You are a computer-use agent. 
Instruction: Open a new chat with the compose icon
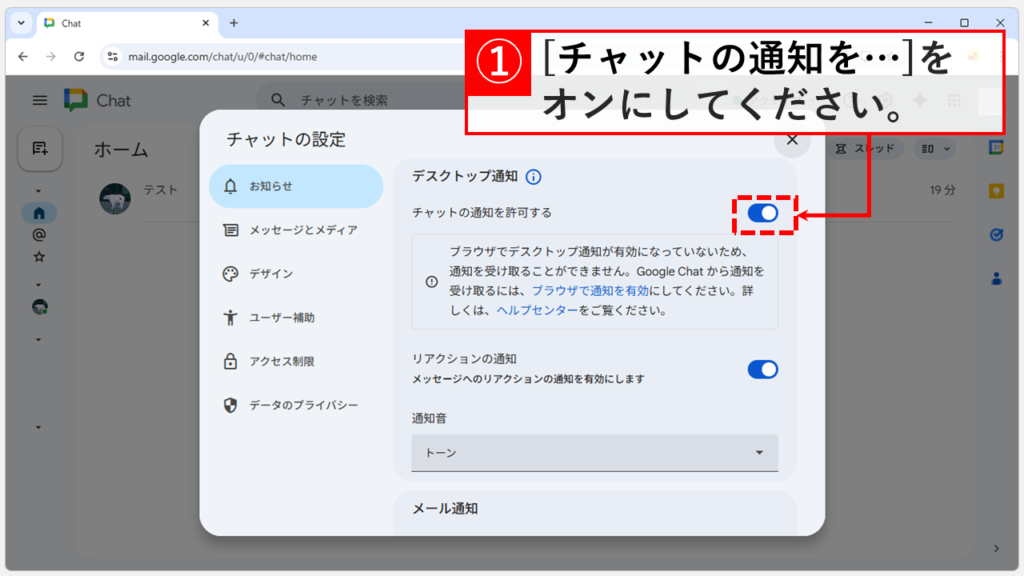point(40,148)
